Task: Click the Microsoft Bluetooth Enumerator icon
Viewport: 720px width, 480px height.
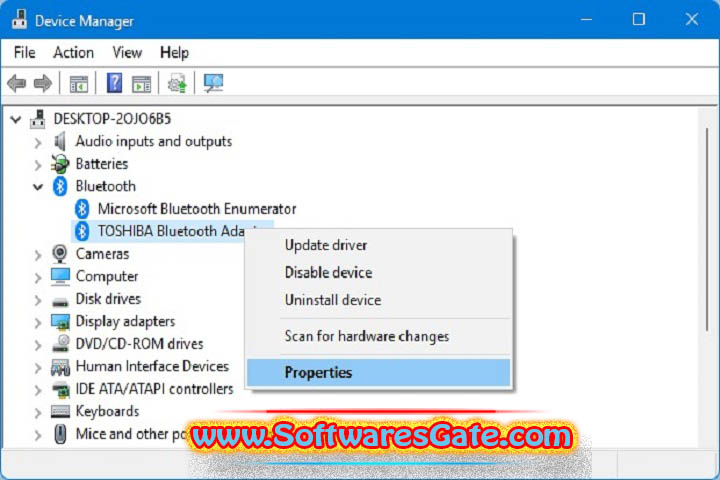Action: pyautogui.click(x=82, y=209)
